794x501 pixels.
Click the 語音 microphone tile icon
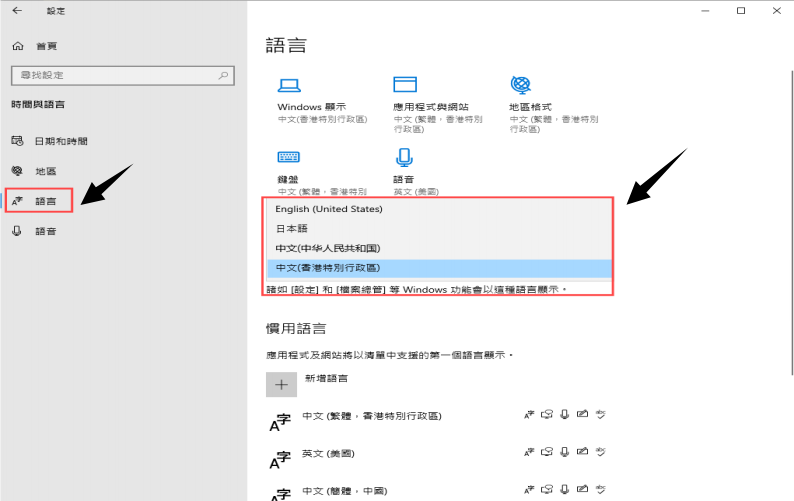(x=404, y=158)
